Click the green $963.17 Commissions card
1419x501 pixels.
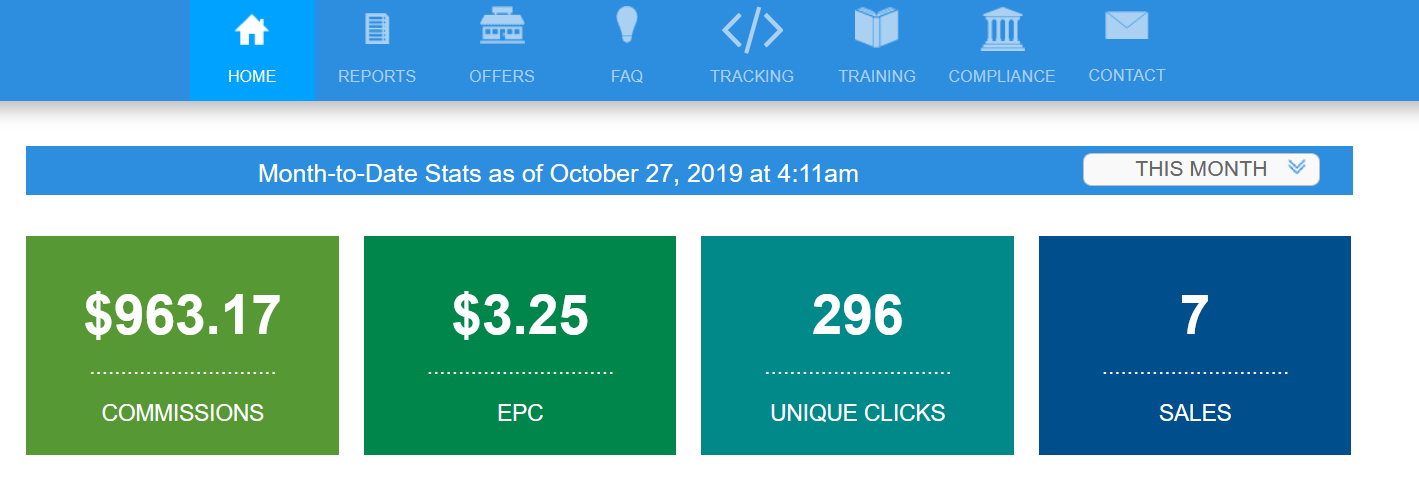(x=182, y=345)
